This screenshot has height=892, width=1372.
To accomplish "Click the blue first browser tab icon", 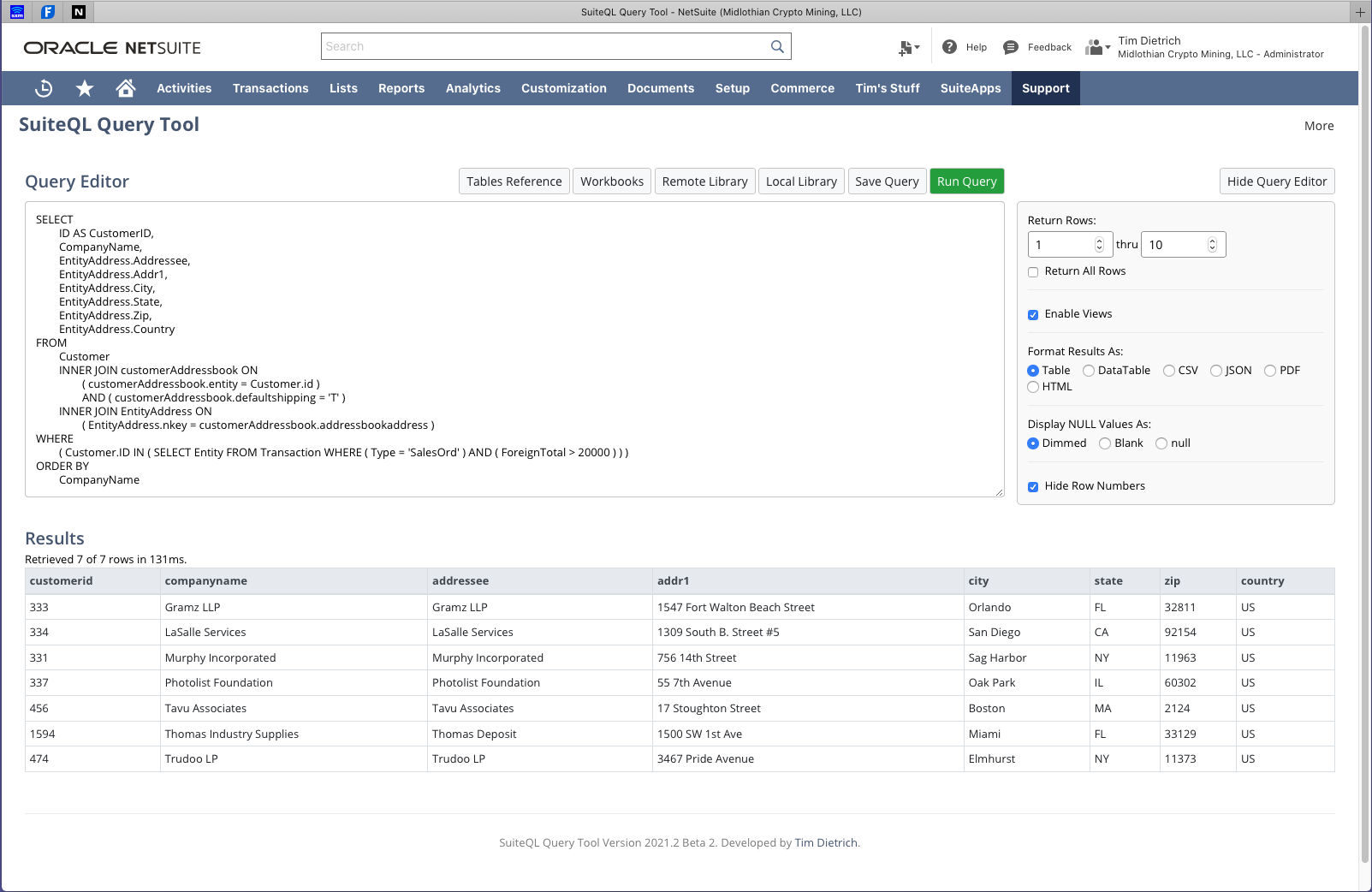I will pyautogui.click(x=17, y=12).
